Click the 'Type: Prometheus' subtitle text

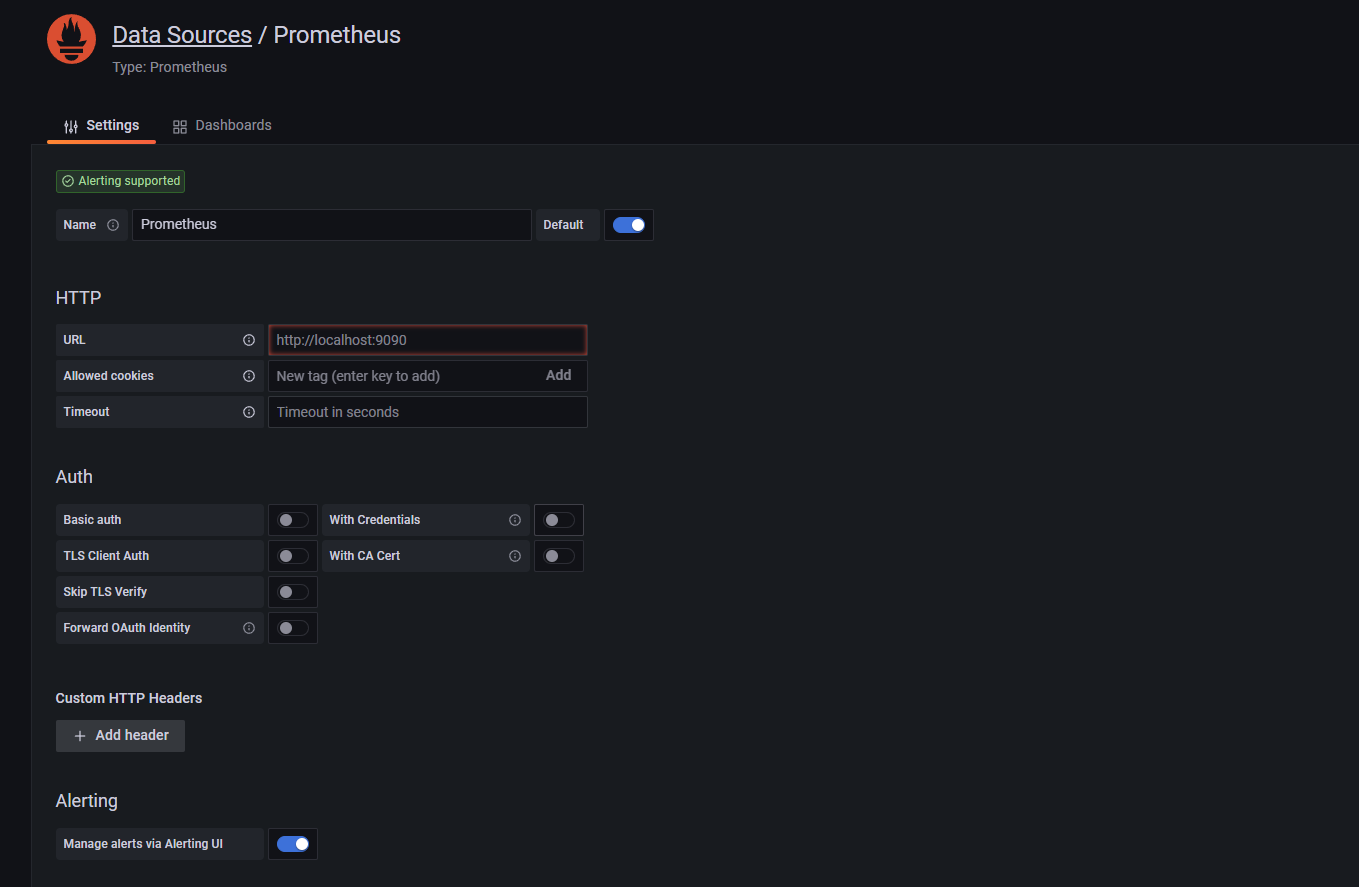tap(170, 67)
